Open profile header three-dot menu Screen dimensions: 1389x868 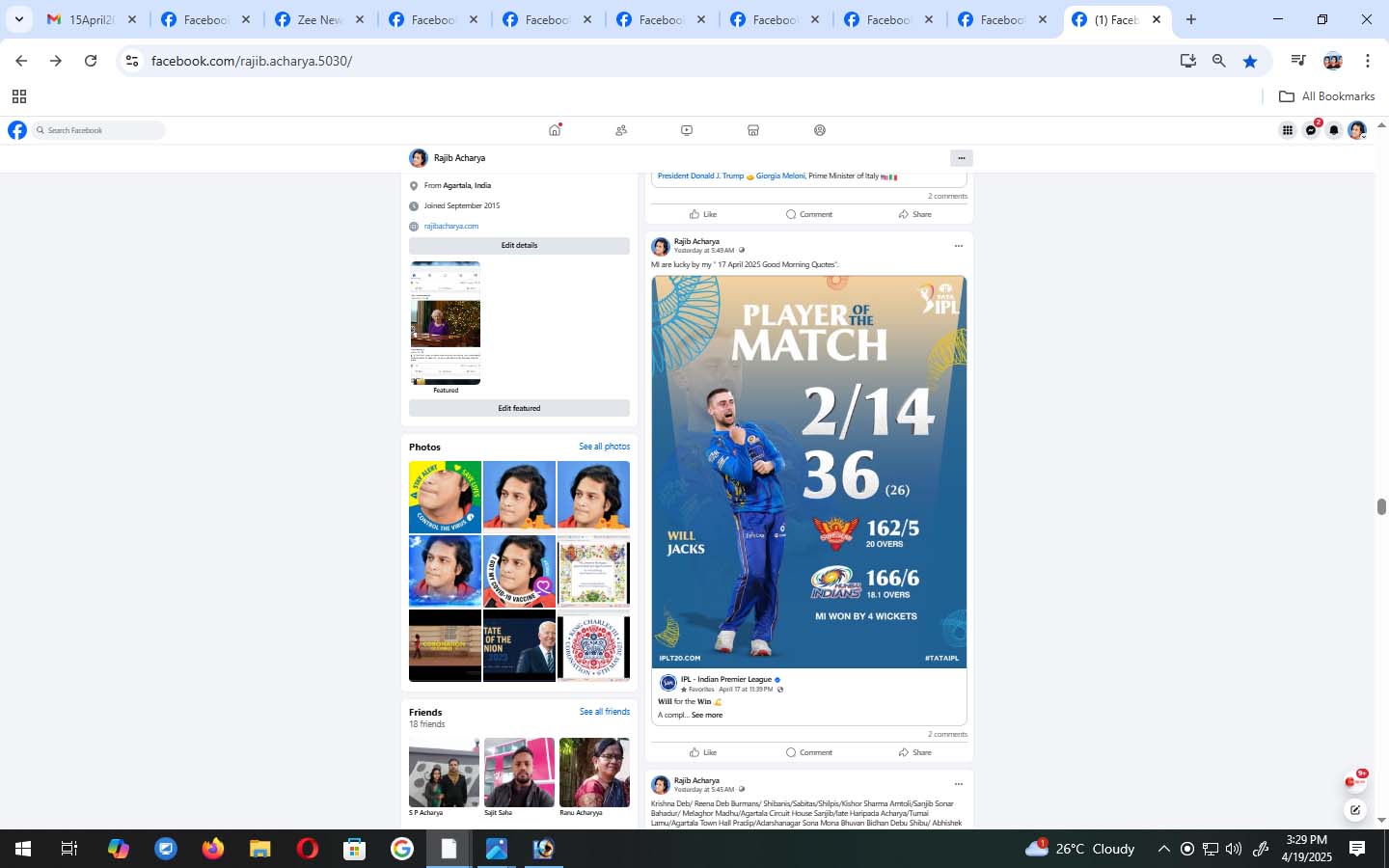[x=961, y=158]
